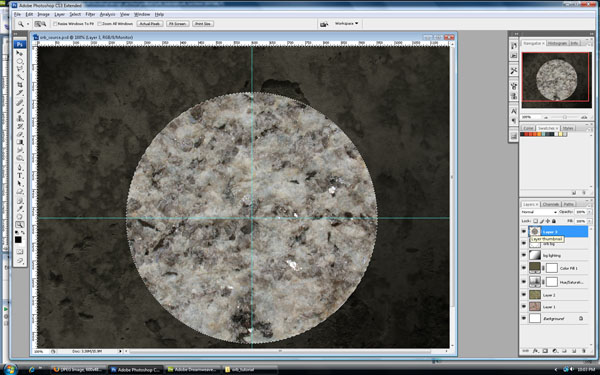Open the Filter menu
Screen dimensions: 600x375
point(90,14)
